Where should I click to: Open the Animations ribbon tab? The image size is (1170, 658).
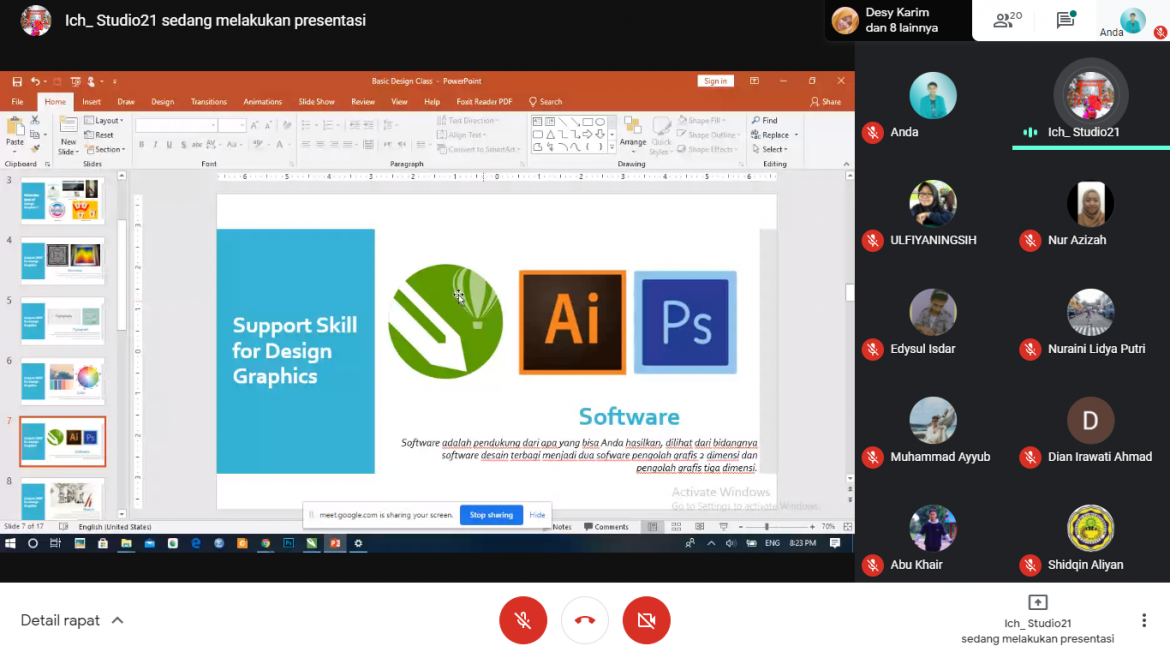tap(262, 102)
